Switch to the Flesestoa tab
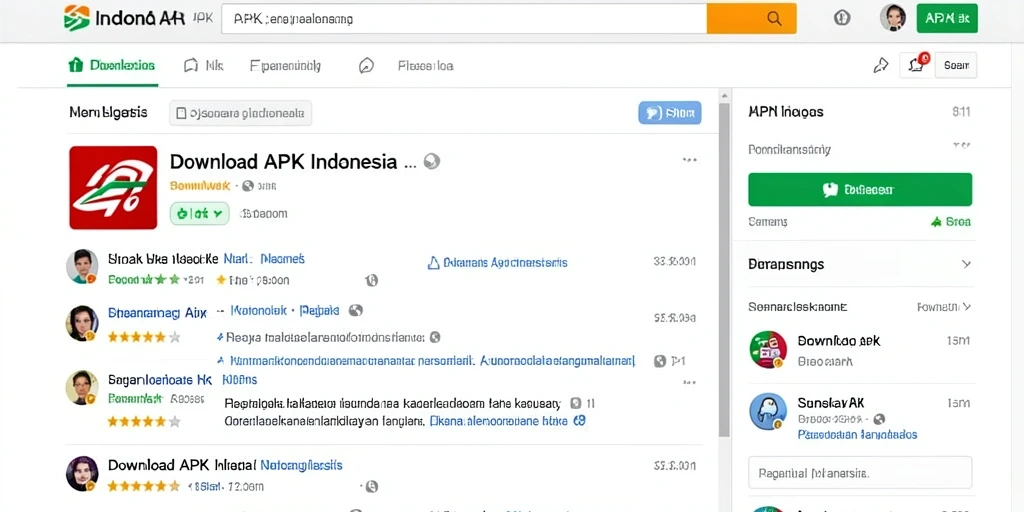The width and height of the screenshot is (1024, 512). pyautogui.click(x=425, y=65)
